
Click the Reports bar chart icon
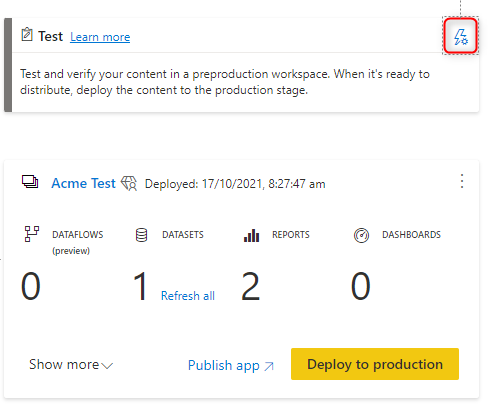click(251, 235)
